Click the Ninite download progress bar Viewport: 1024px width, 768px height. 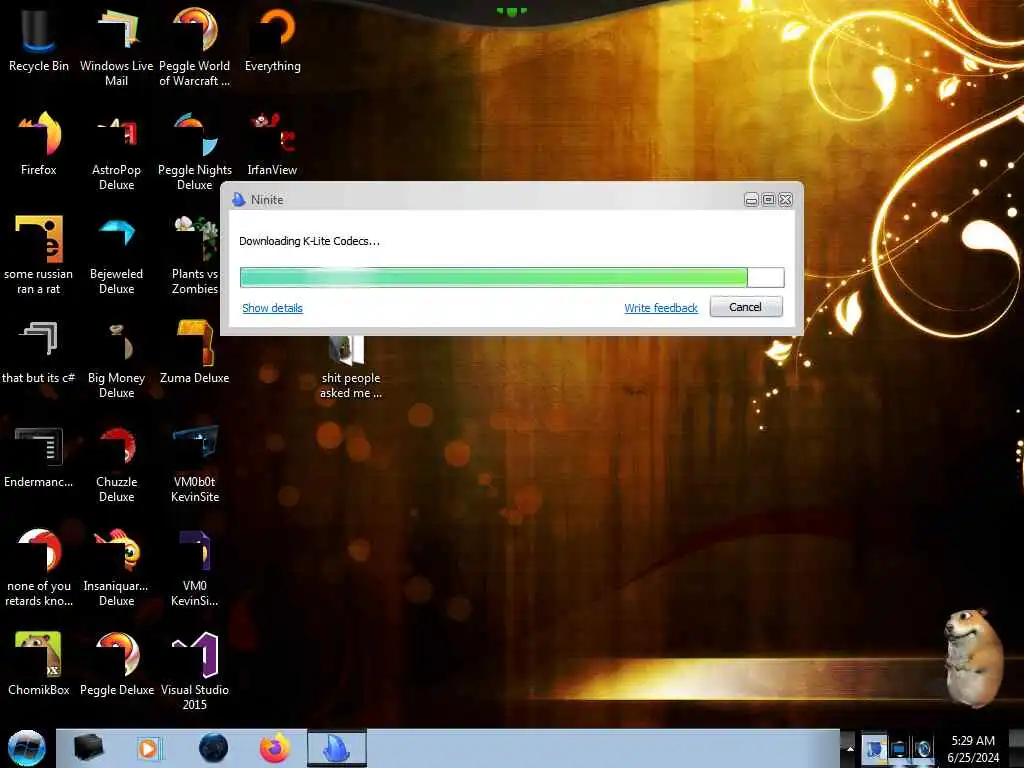(512, 277)
